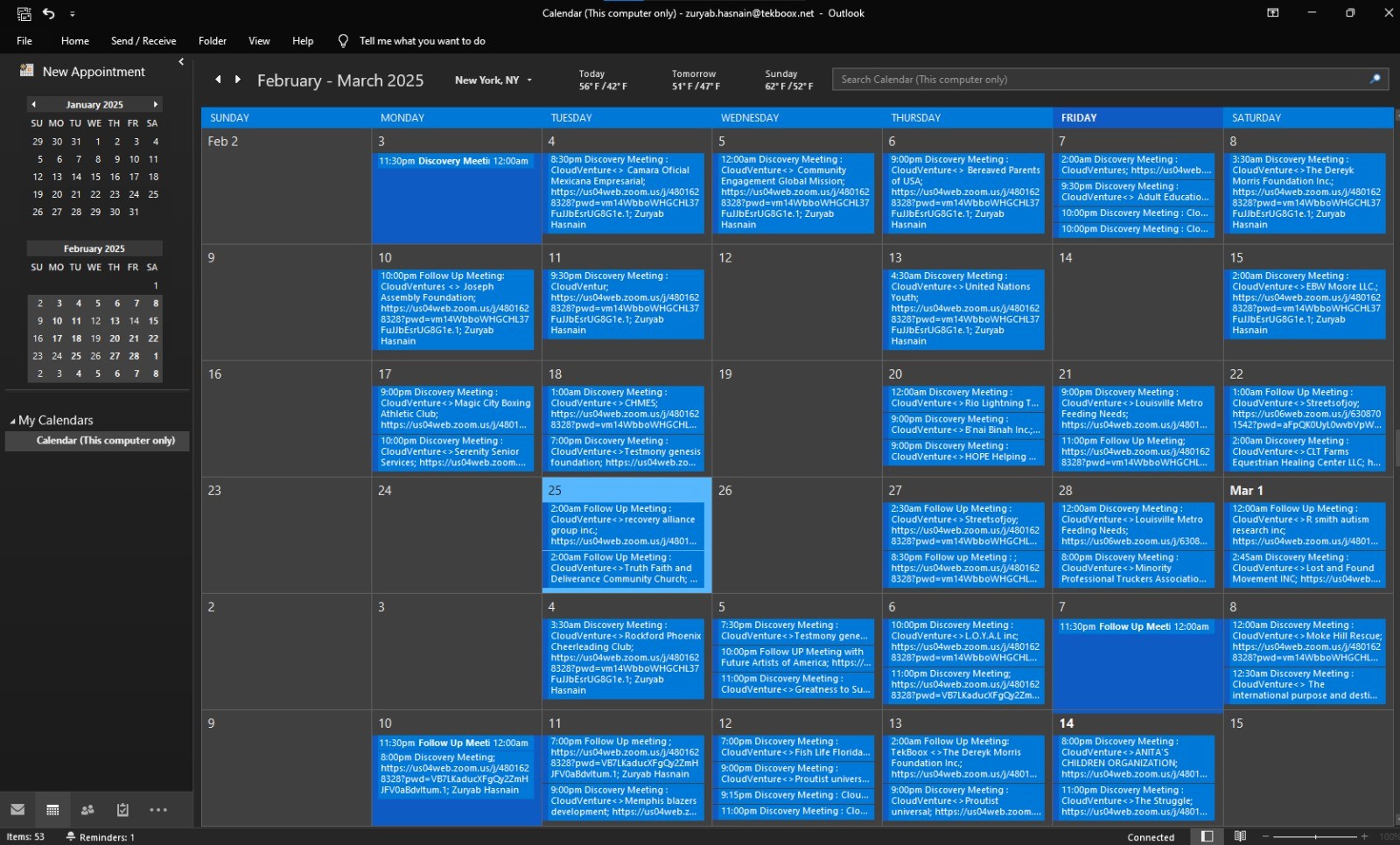Click the zoom slider in the status bar
The image size is (1400, 845).
pos(1315,837)
